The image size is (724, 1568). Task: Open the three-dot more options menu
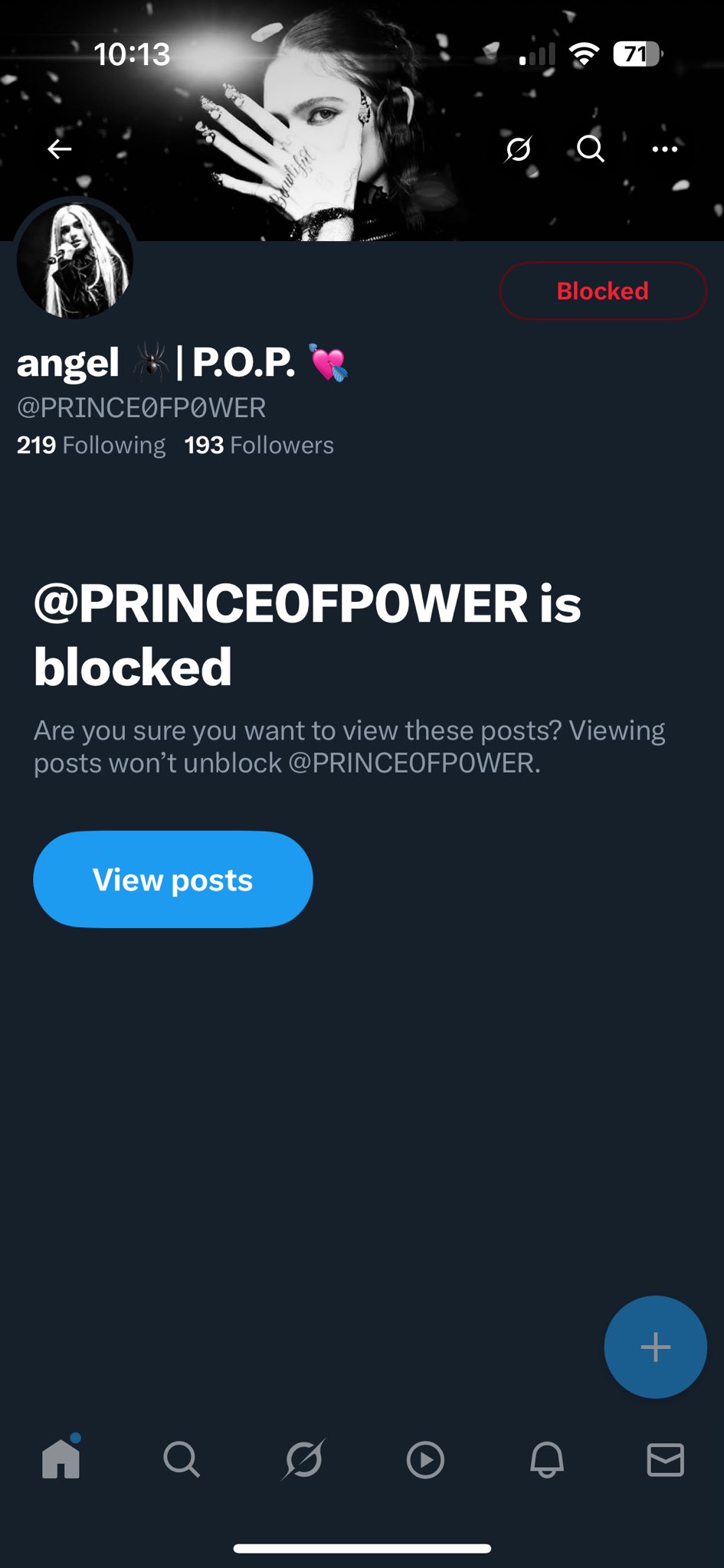tap(664, 149)
